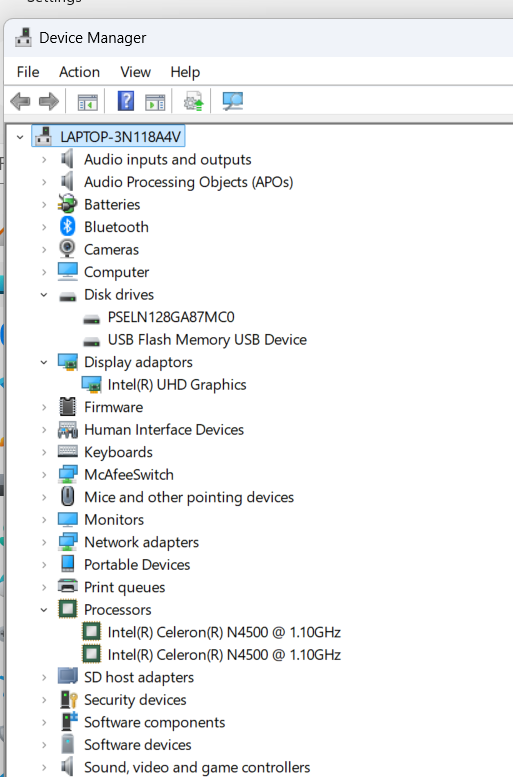The height and width of the screenshot is (777, 513).
Task: Click the Update device driver toolbar icon
Action: pyautogui.click(x=193, y=102)
